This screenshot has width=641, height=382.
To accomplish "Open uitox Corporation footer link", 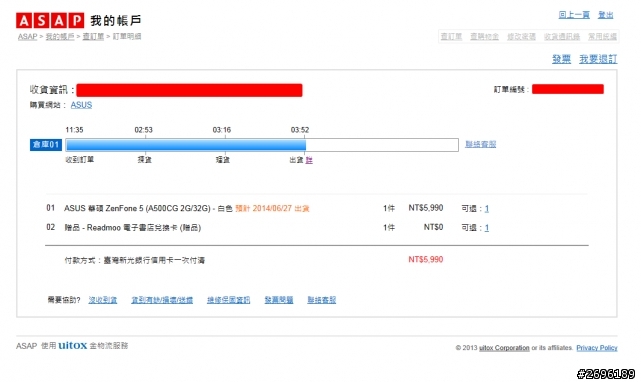I will click(x=504, y=348).
